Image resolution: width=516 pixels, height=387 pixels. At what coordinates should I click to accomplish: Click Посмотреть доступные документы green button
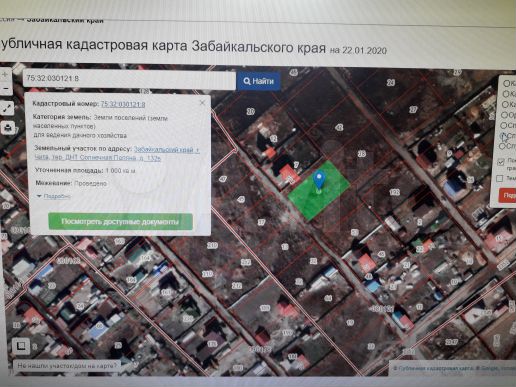(120, 222)
